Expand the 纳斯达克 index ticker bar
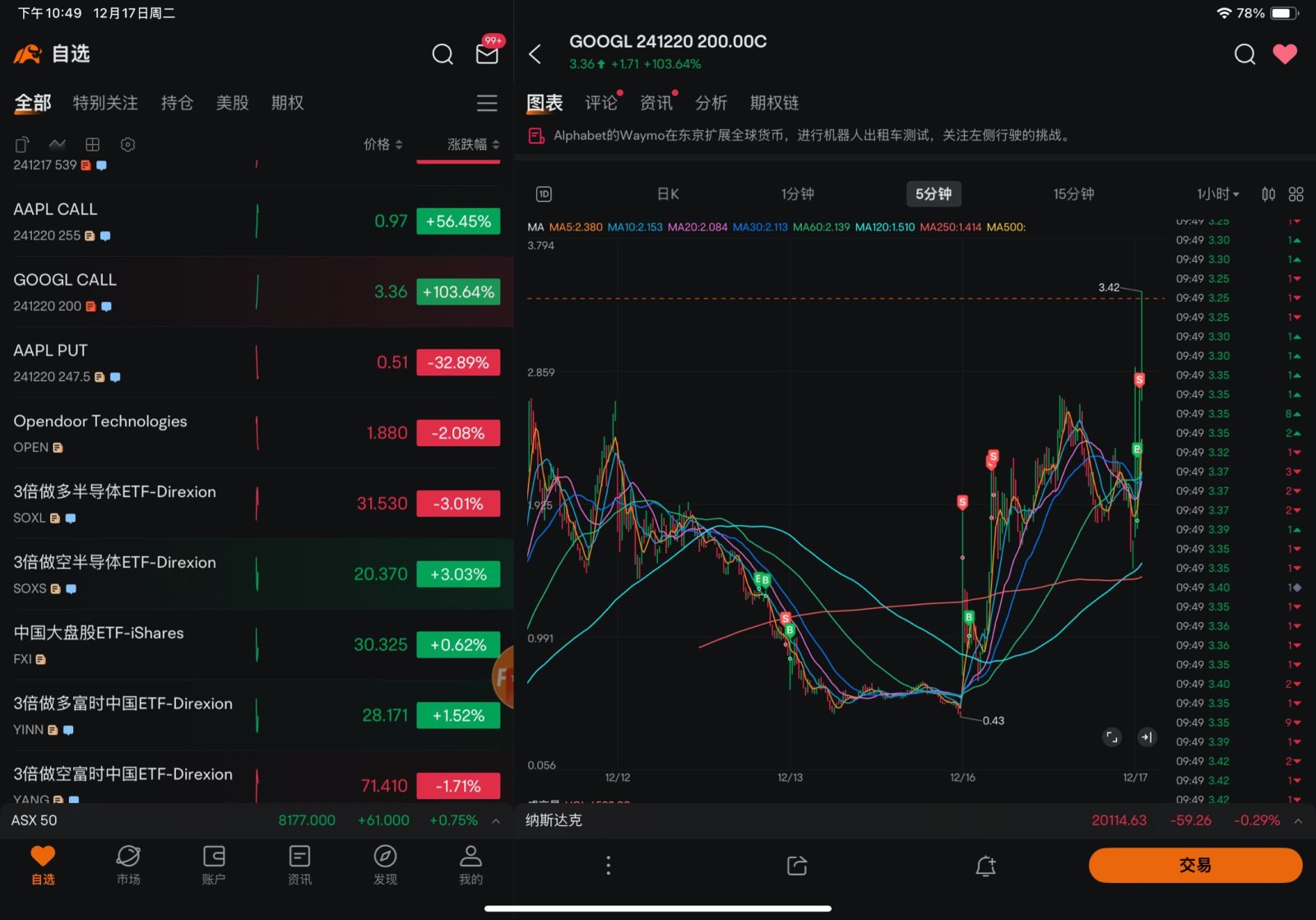 [915, 820]
